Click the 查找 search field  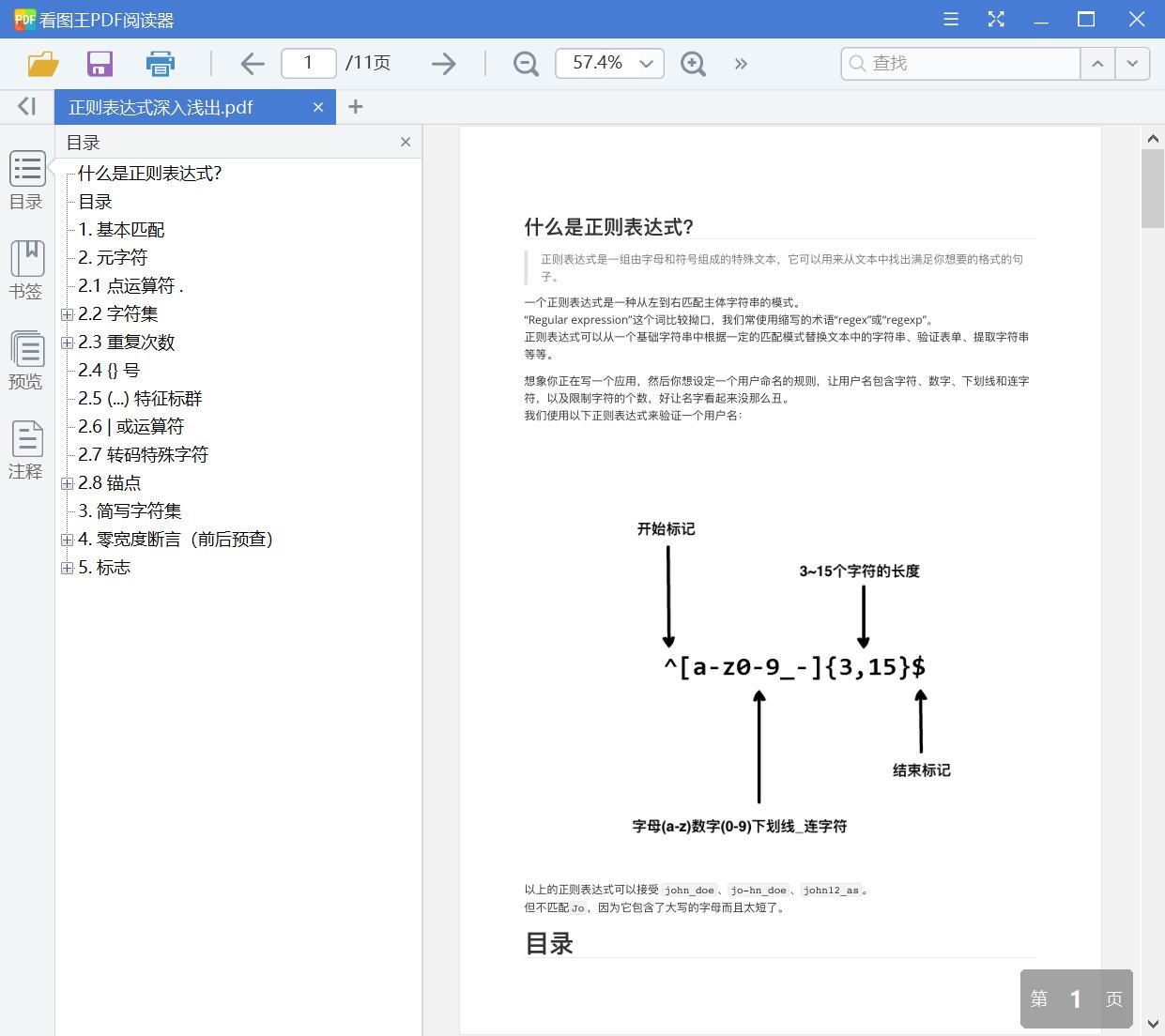(961, 63)
